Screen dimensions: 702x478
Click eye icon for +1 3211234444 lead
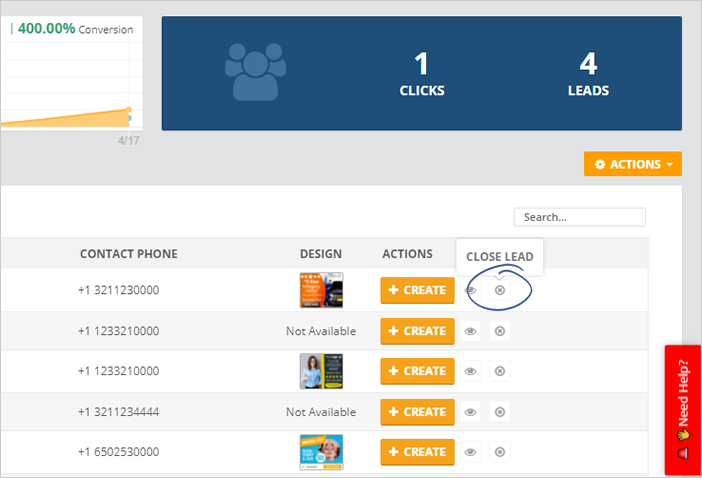471,412
